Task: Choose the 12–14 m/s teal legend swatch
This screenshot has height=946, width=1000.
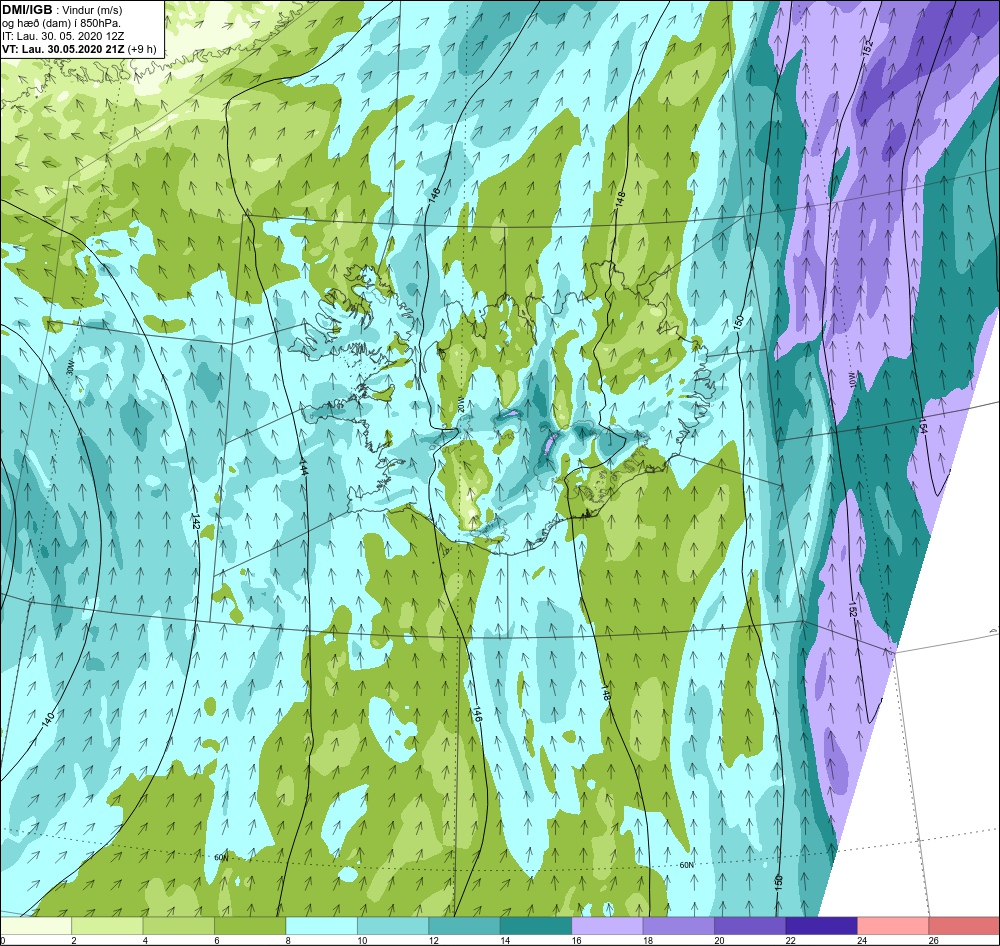Action: click(x=464, y=925)
